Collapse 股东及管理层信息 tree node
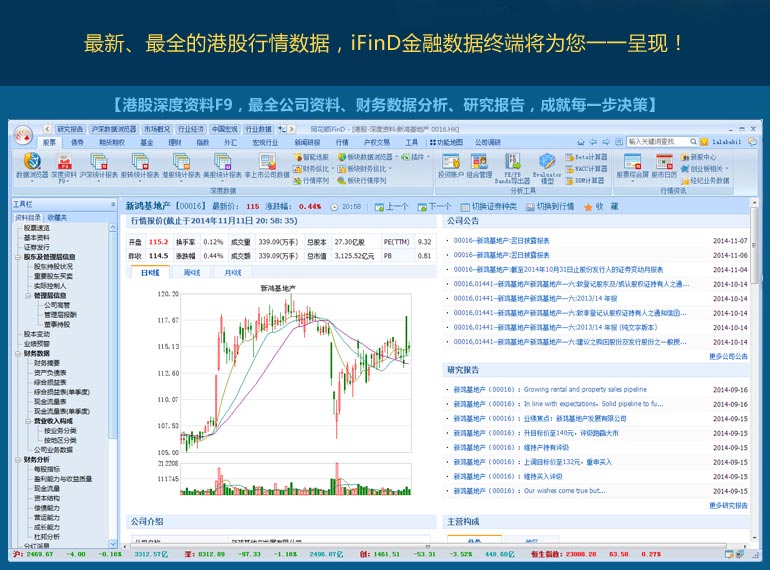This screenshot has height=570, width=770. pyautogui.click(x=18, y=257)
